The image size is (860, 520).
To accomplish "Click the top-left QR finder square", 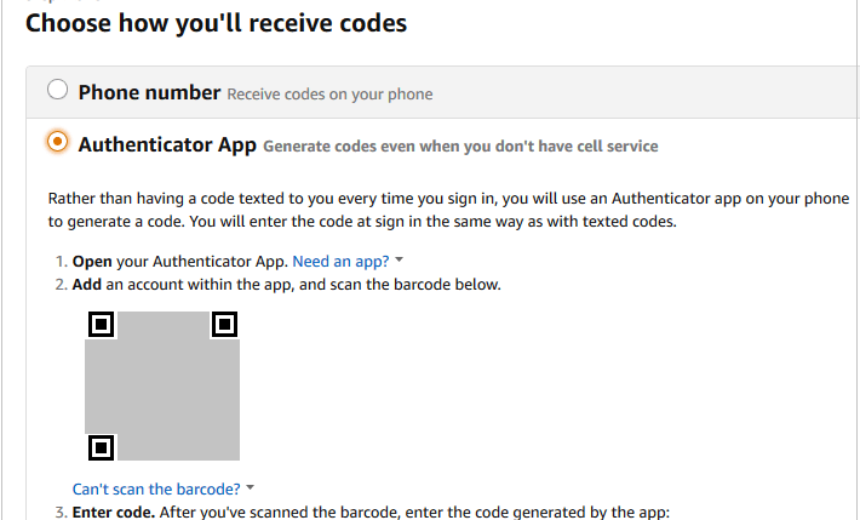I will (101, 324).
